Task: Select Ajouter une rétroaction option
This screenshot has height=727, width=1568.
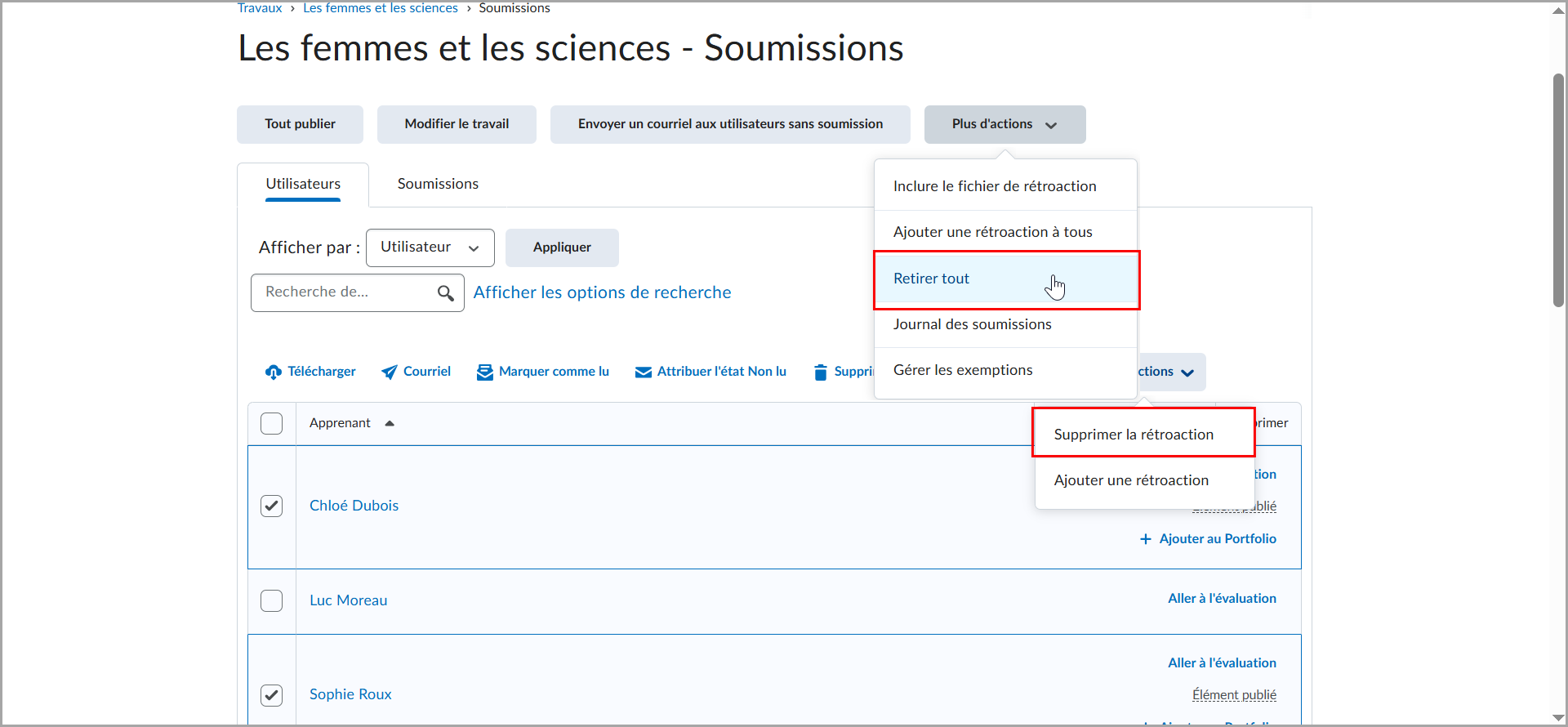Action: [1144, 480]
